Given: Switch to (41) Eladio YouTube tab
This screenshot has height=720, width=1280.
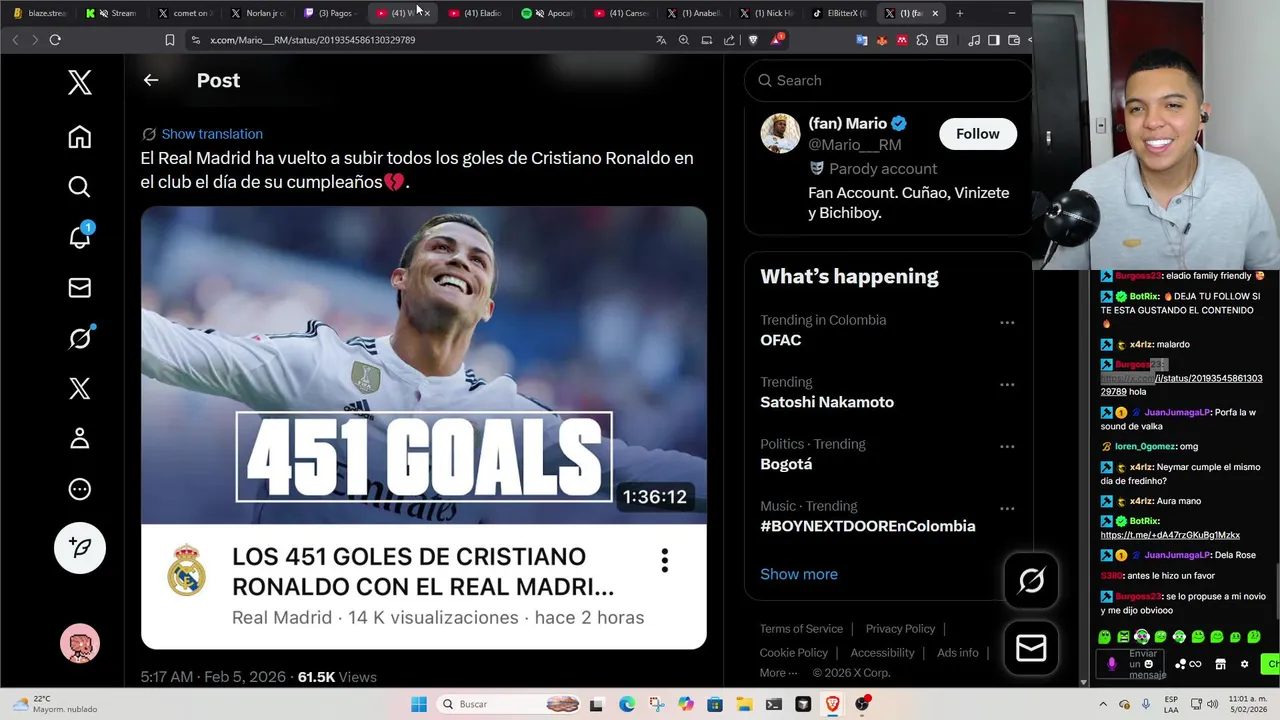Looking at the screenshot, I should 476,13.
